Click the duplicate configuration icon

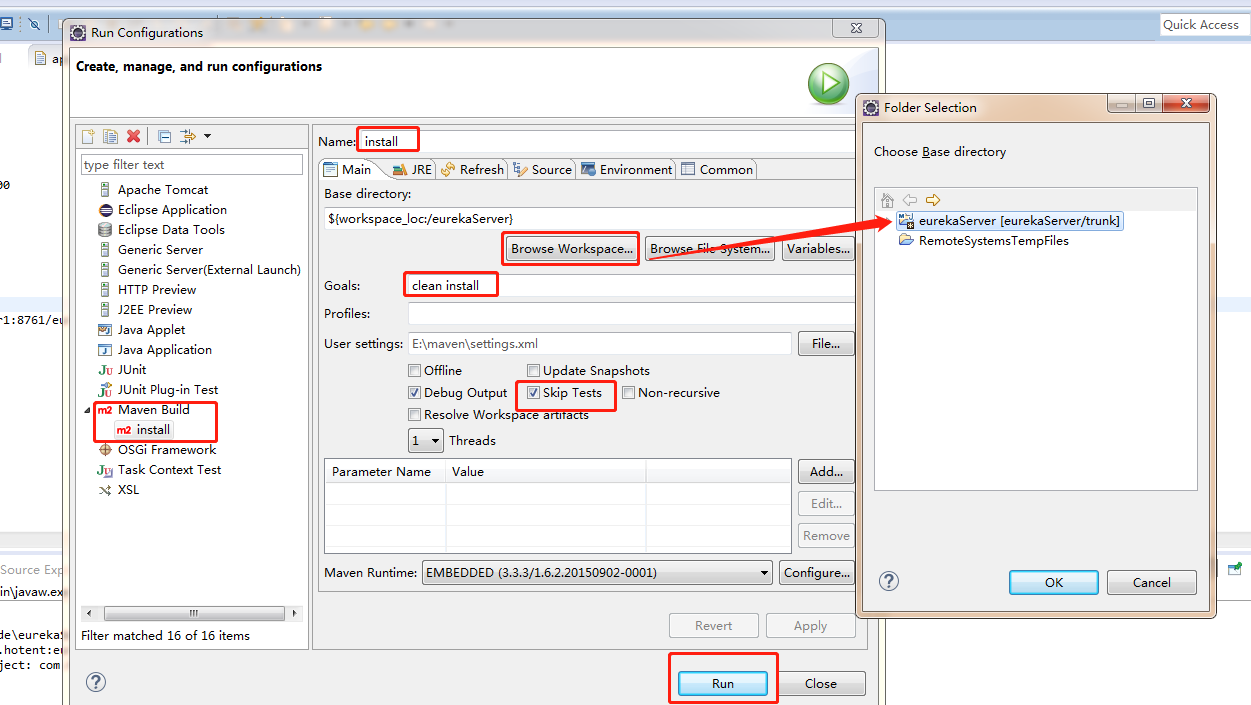coord(110,136)
